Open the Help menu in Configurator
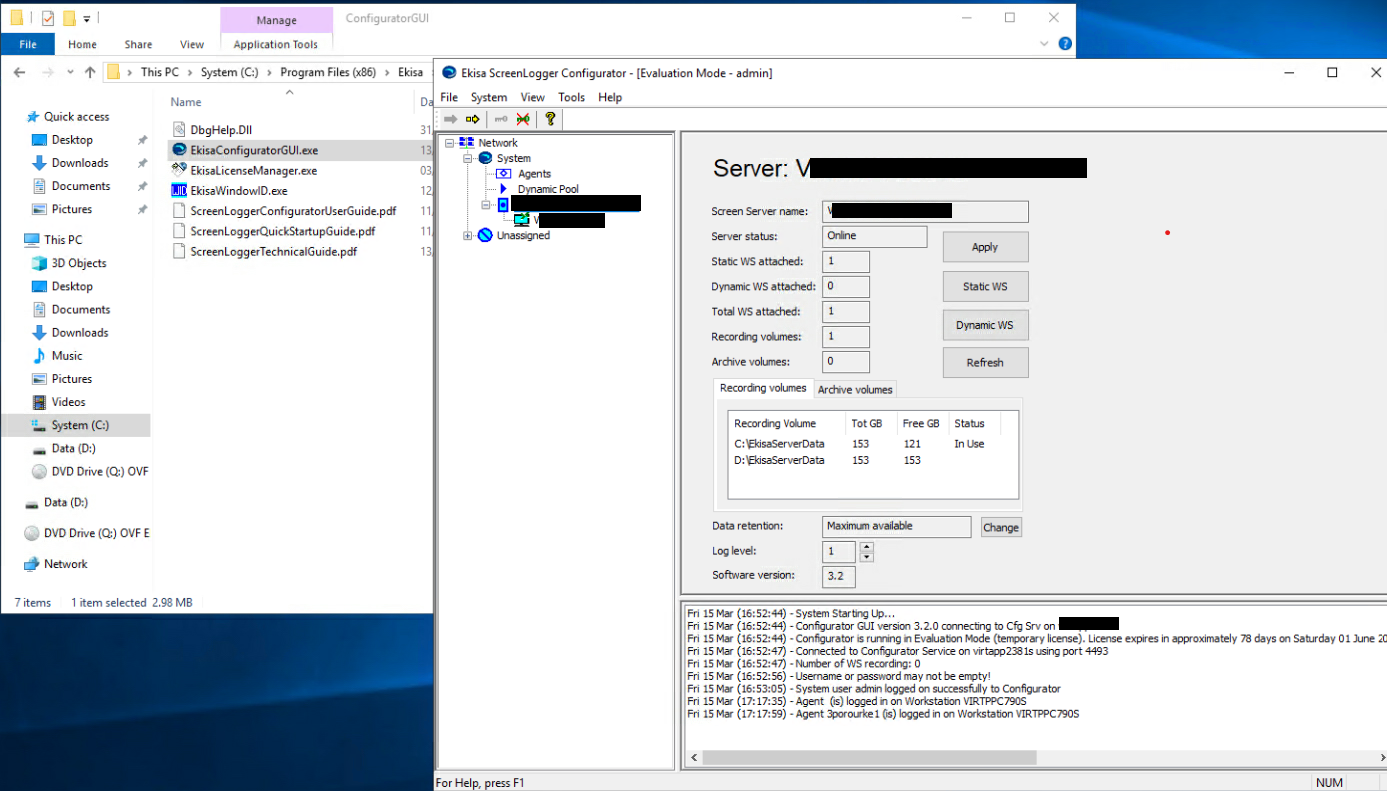The height and width of the screenshot is (791, 1387). coord(610,97)
